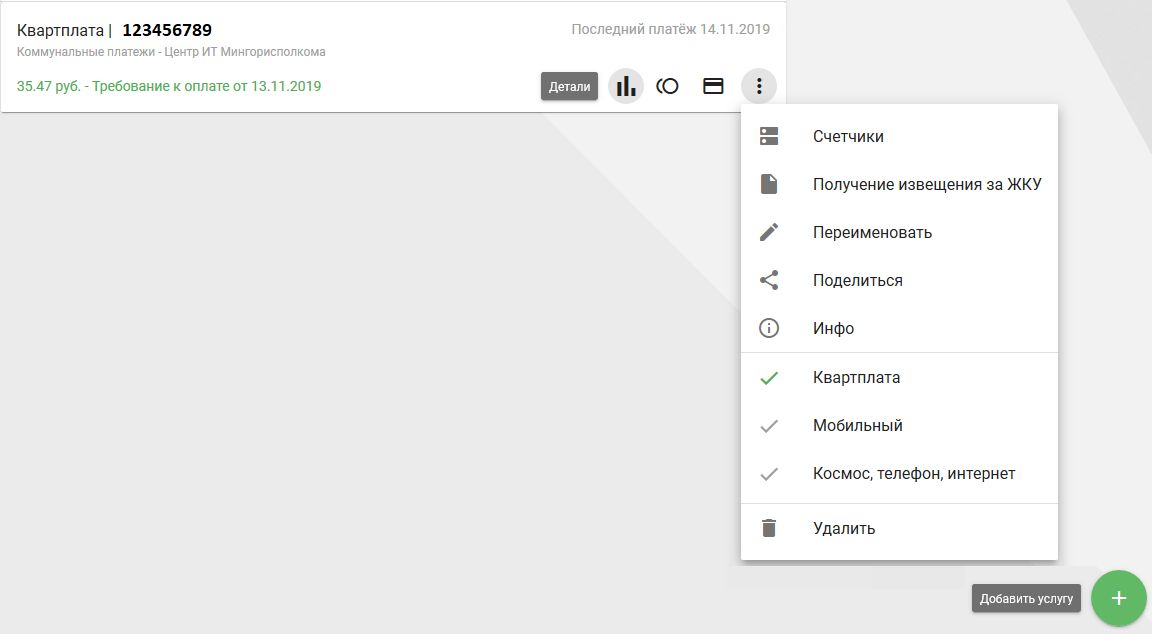Click the double-circle autopay icon

(667, 86)
